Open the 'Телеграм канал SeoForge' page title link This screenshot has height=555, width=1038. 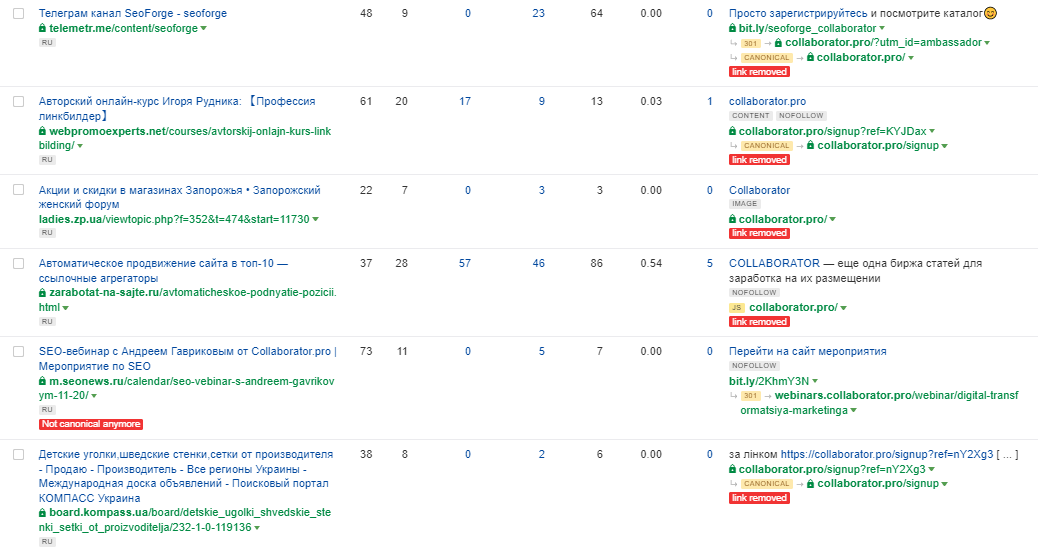point(119,14)
